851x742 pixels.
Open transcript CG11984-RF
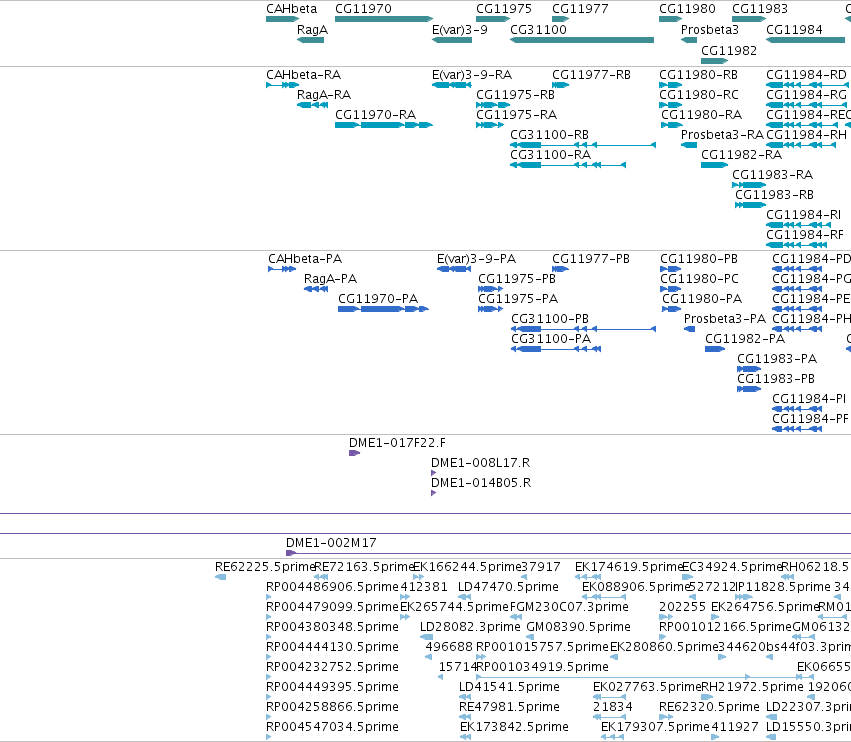click(x=805, y=236)
